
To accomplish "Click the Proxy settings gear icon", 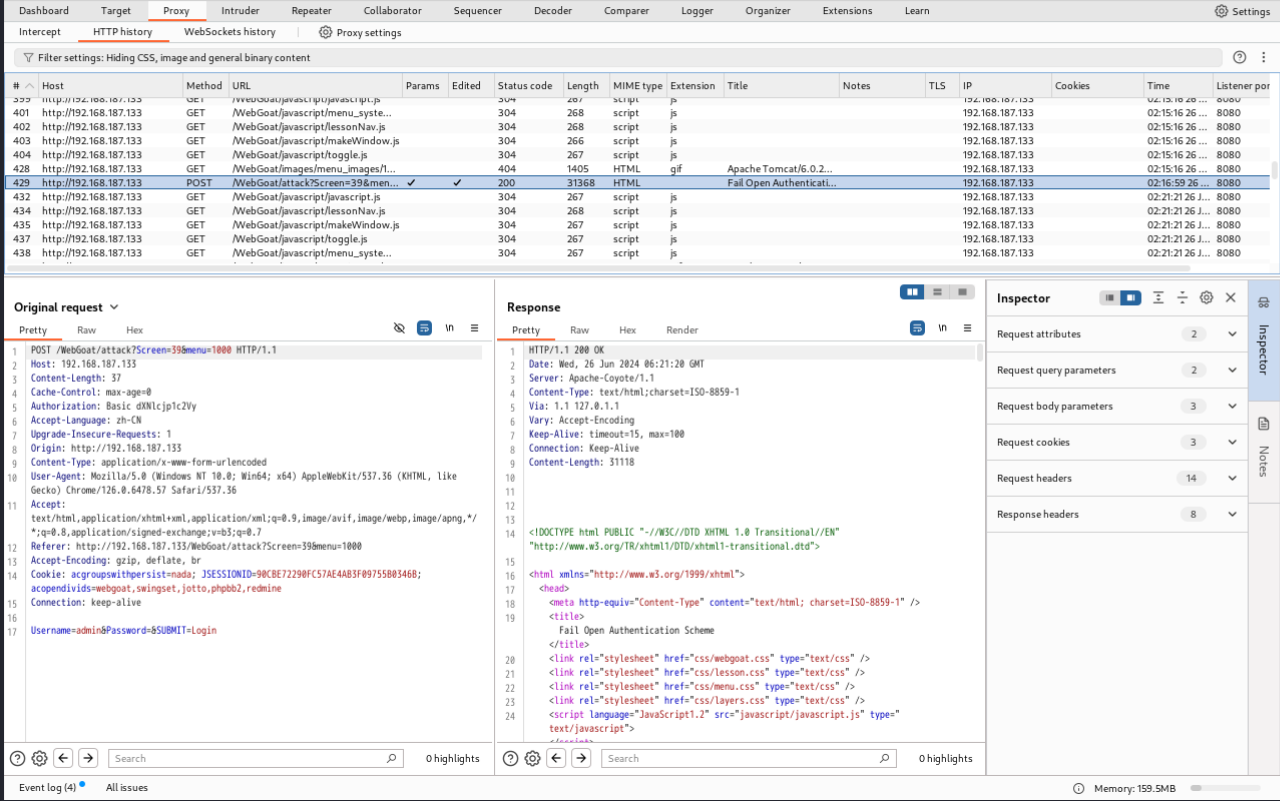I will pyautogui.click(x=325, y=32).
